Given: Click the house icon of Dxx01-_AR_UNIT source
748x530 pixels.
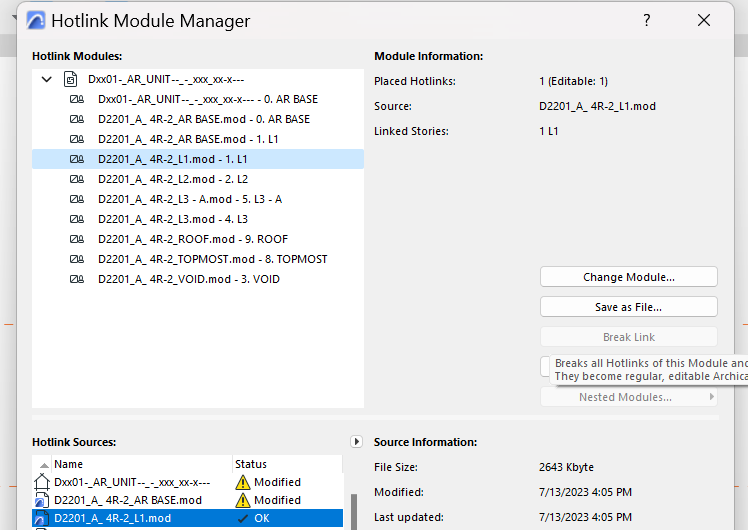Looking at the screenshot, I should pyautogui.click(x=41, y=482).
